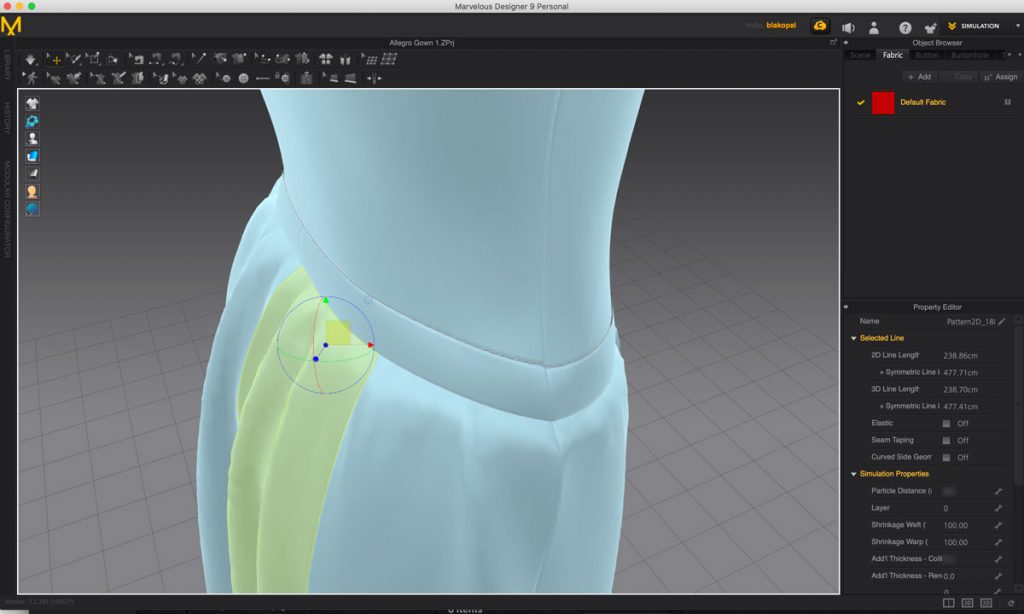Click the garment sparkle icon in header
The width and height of the screenshot is (1024, 614).
930,27
